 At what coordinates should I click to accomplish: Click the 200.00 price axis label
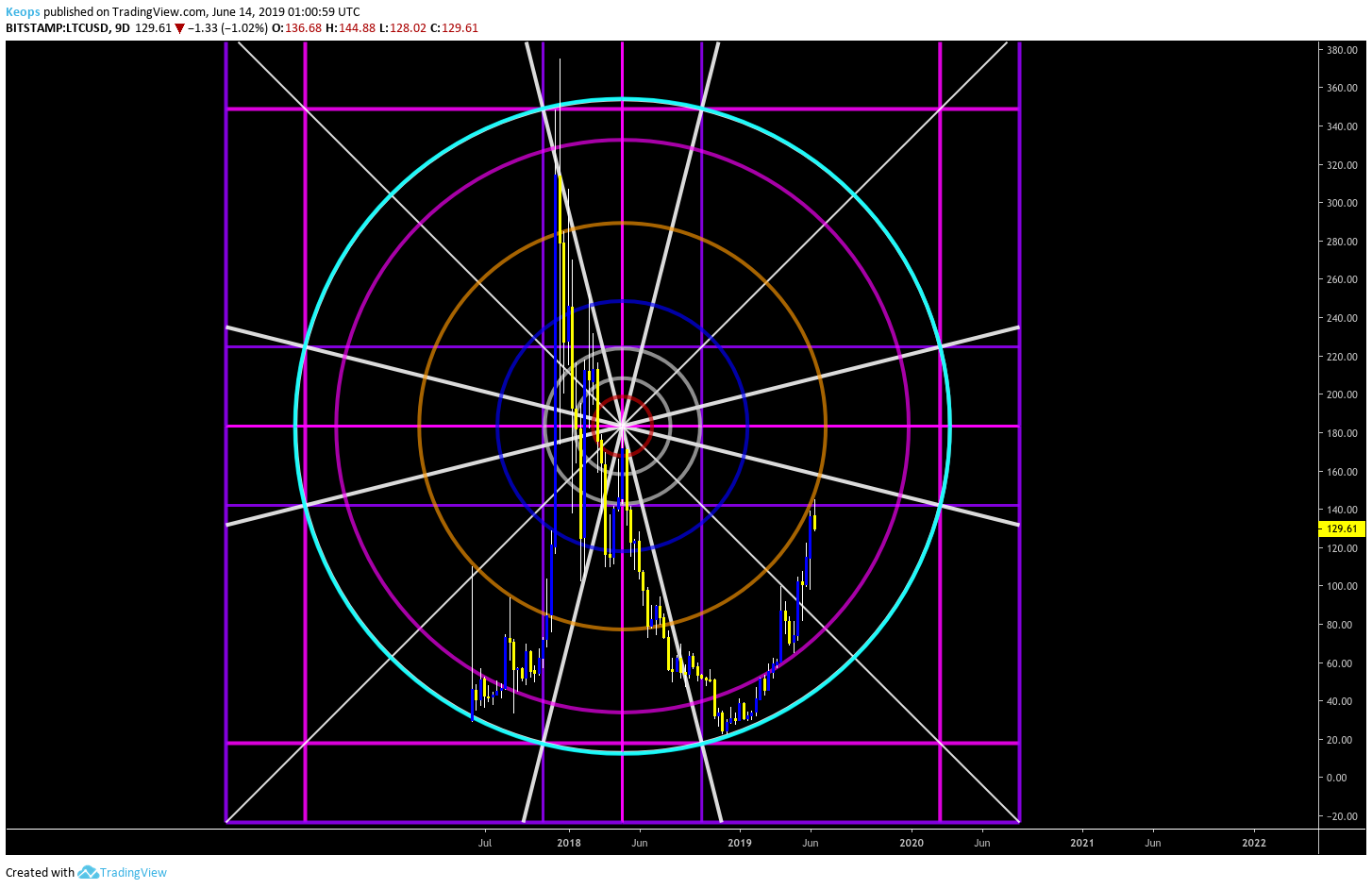pos(1342,394)
